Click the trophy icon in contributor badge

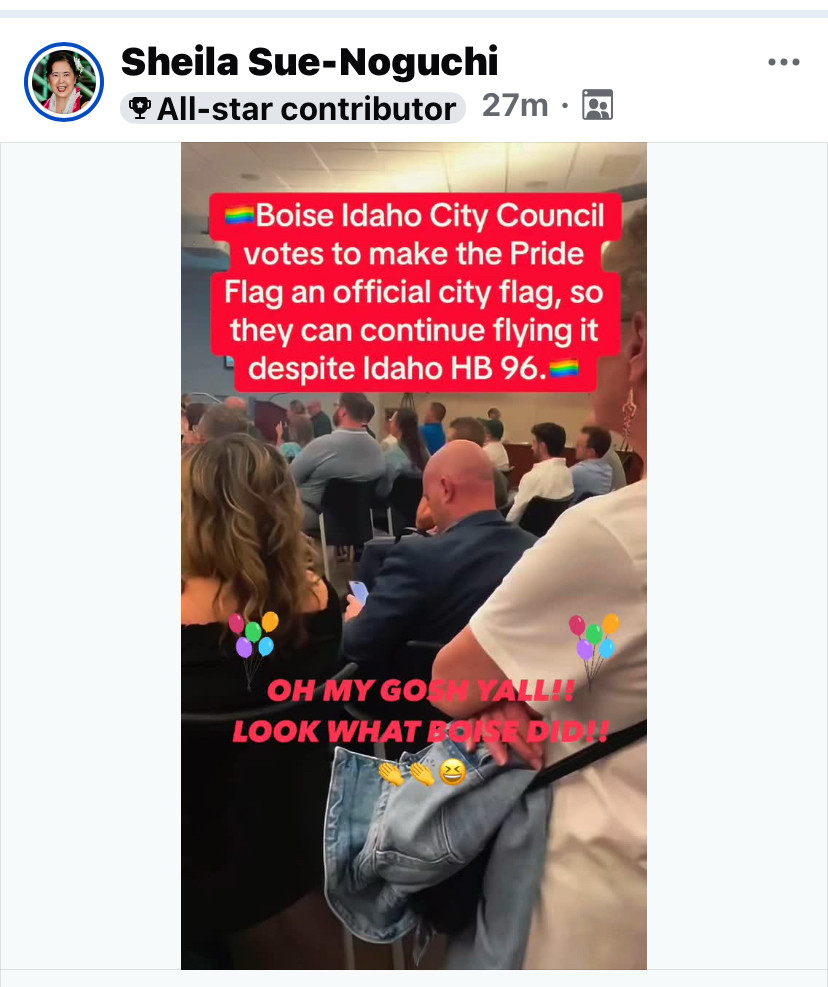point(139,108)
